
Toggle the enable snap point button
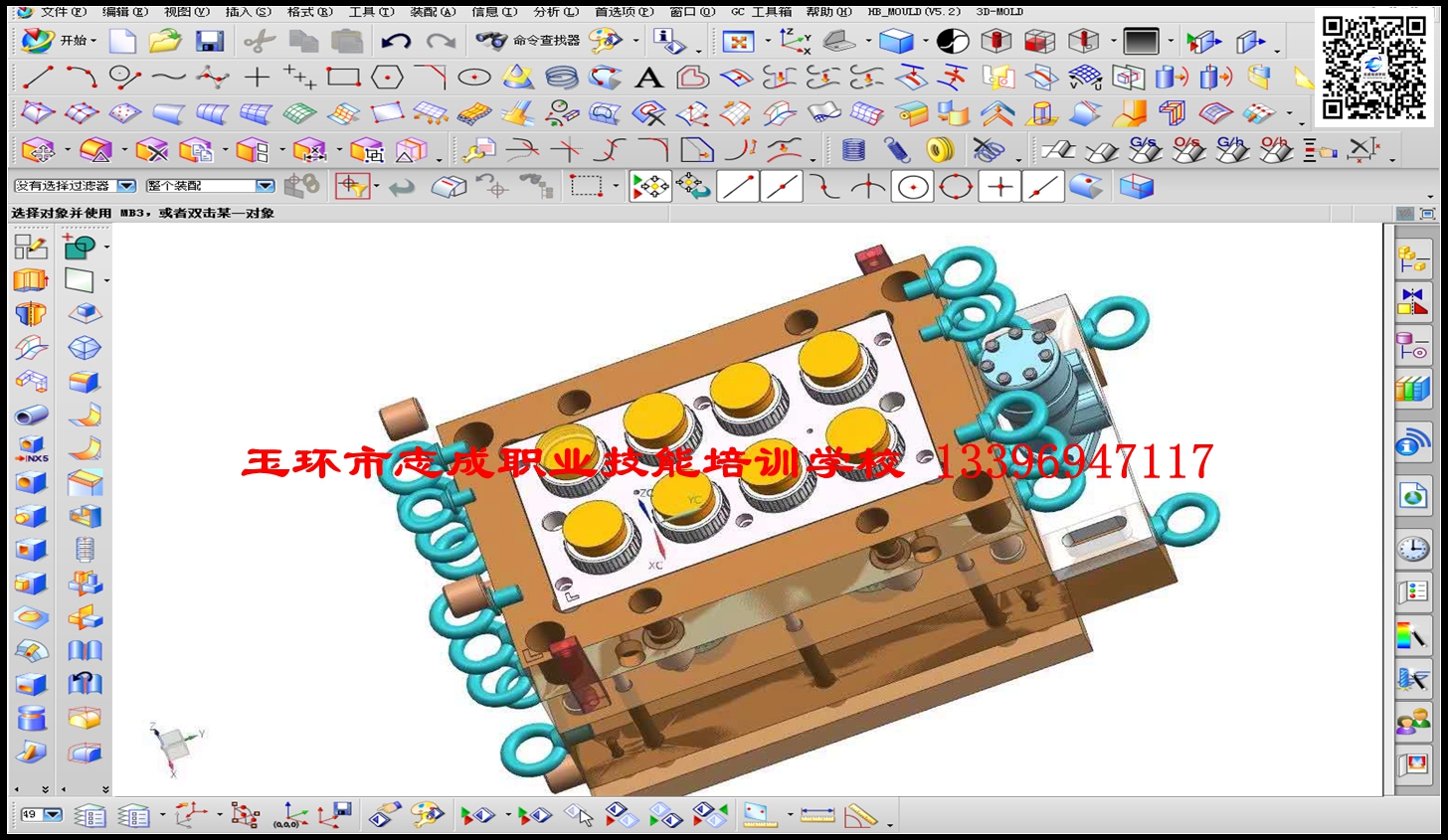[650, 186]
